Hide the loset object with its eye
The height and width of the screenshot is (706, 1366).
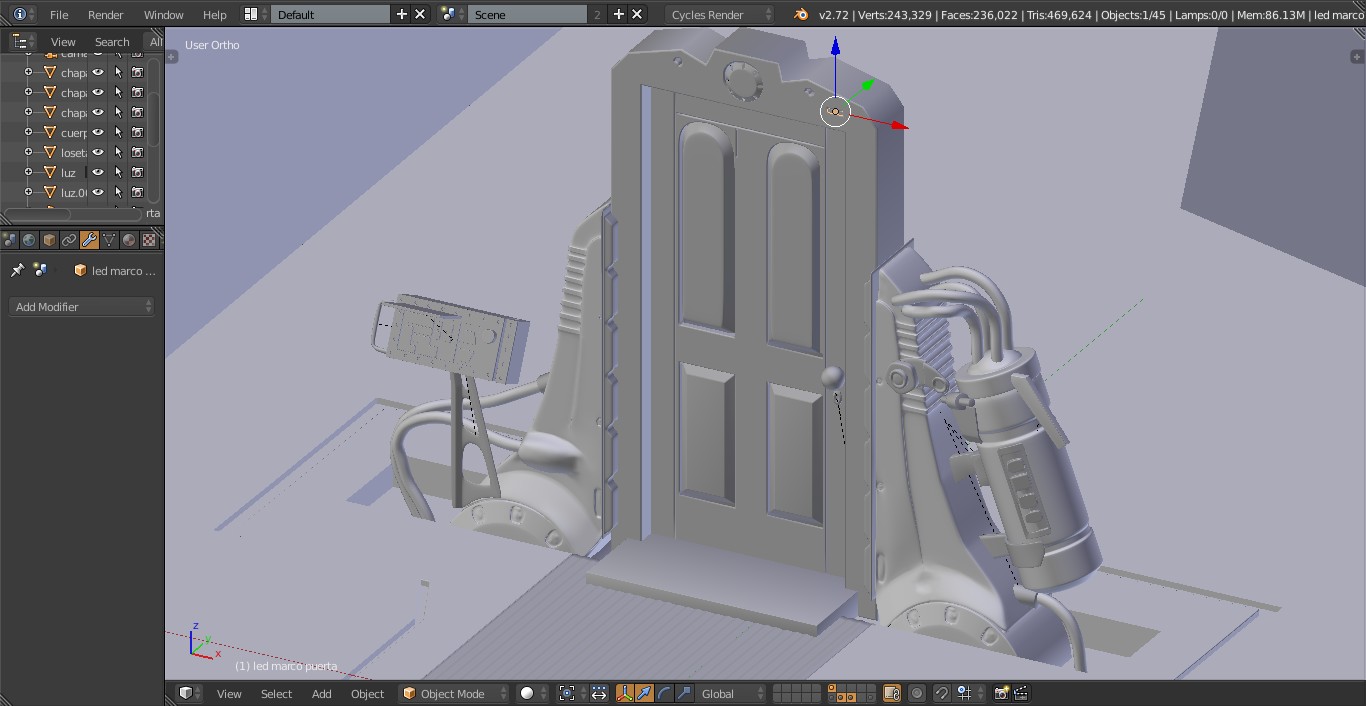pyautogui.click(x=98, y=152)
